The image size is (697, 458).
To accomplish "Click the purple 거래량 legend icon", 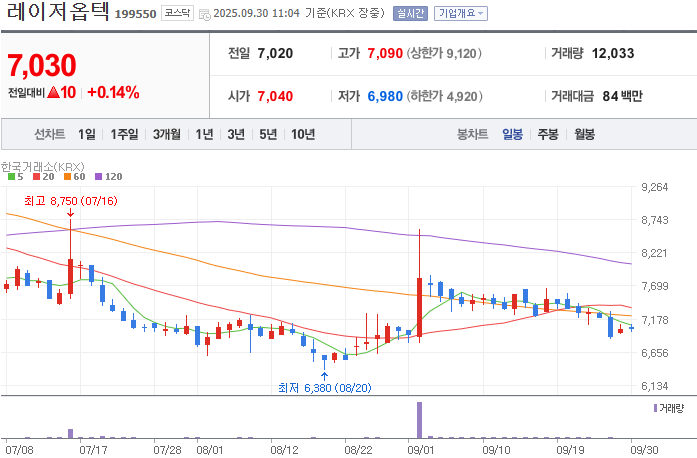I will click(655, 408).
